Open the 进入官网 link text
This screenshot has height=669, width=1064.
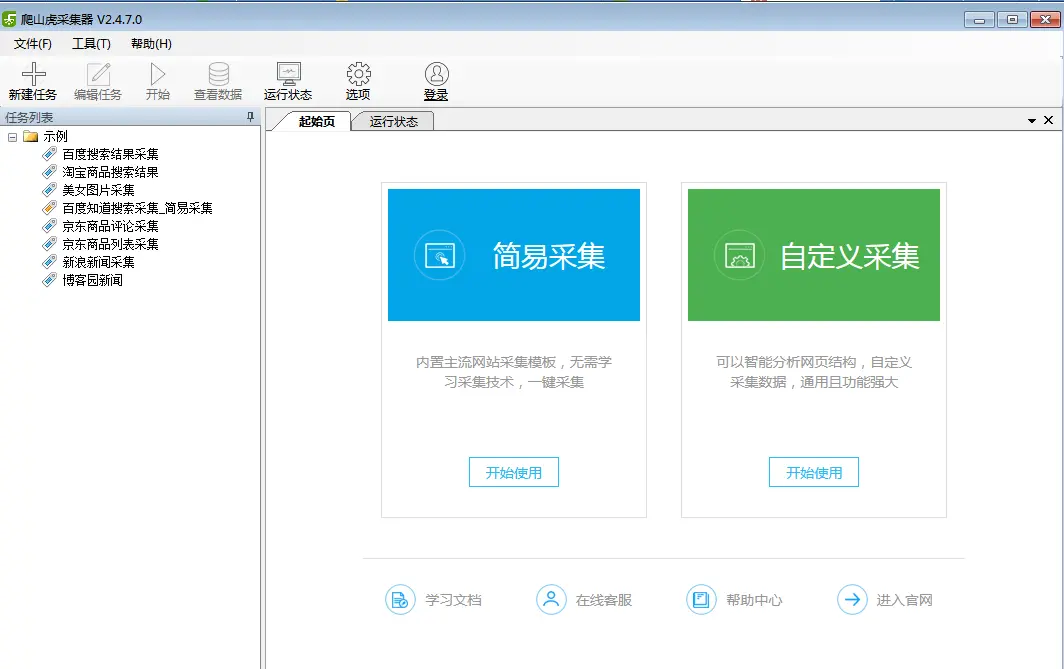905,600
